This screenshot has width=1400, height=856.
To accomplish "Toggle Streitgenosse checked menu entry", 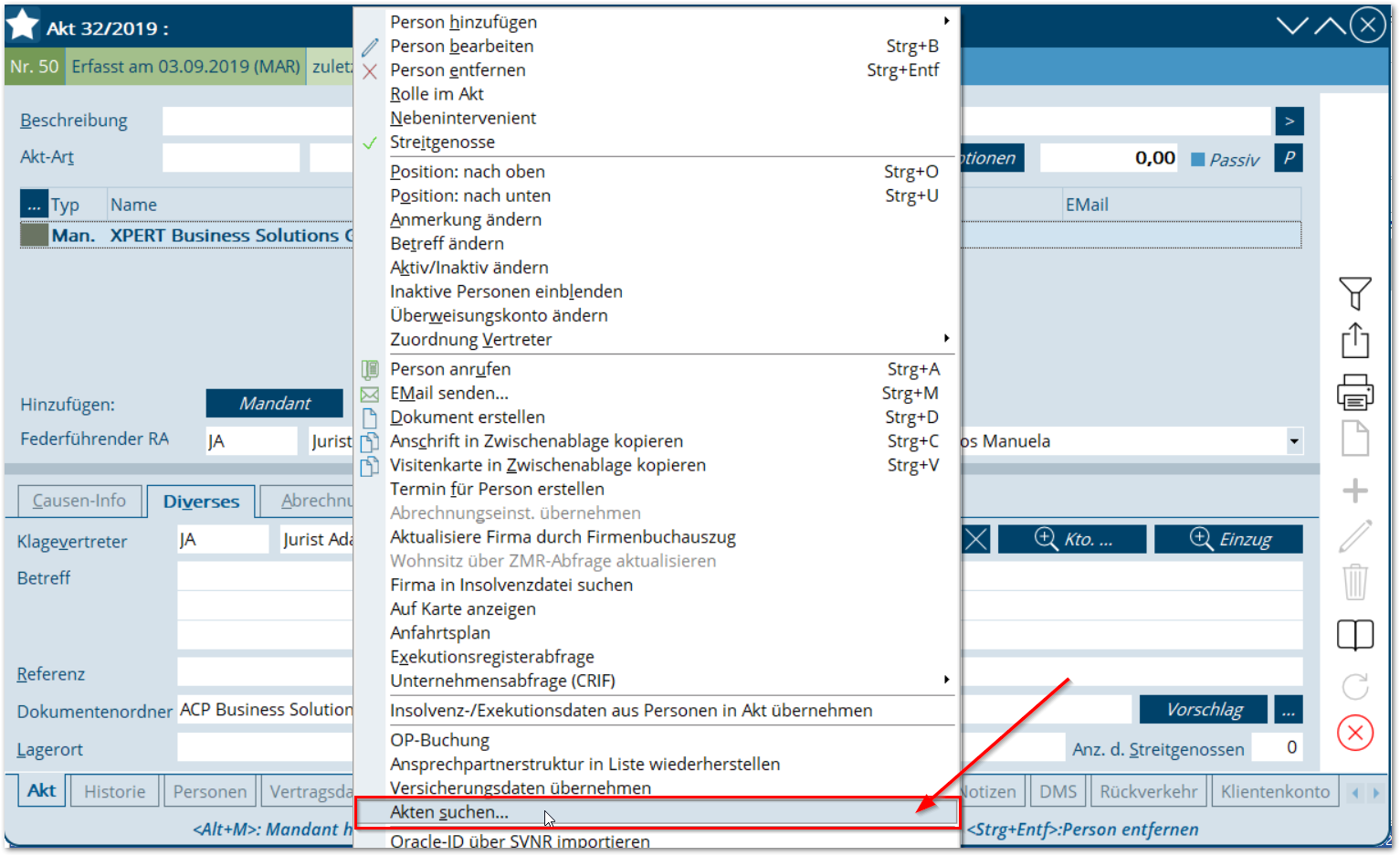I will point(657,143).
